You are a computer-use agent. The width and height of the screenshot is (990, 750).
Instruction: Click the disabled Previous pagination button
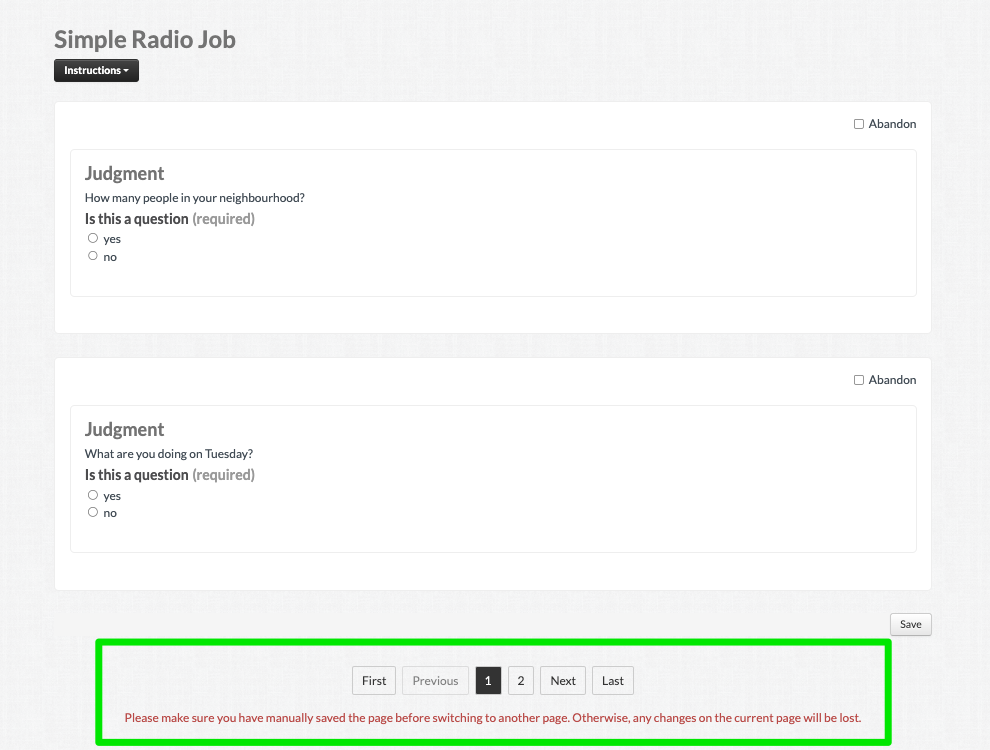click(435, 681)
